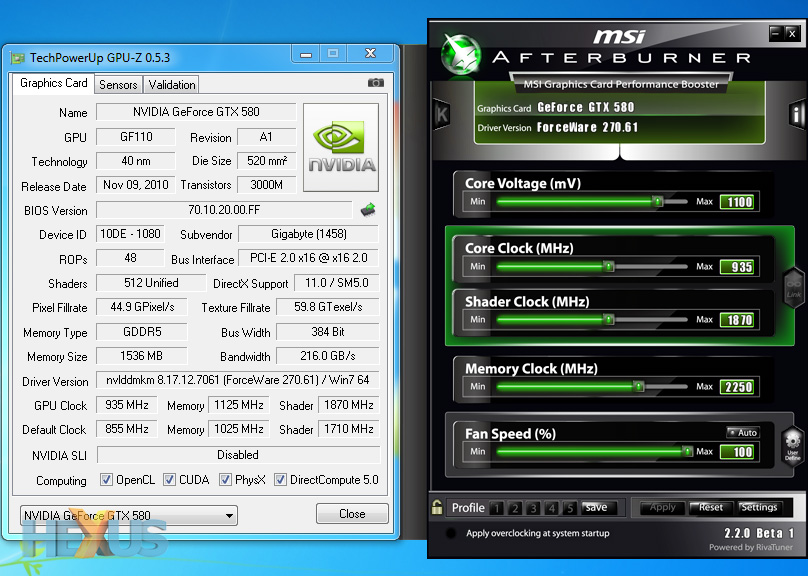808x576 pixels.
Task: Click the Bus Interface value PCI-E 2.0 x16
Action: [309, 258]
